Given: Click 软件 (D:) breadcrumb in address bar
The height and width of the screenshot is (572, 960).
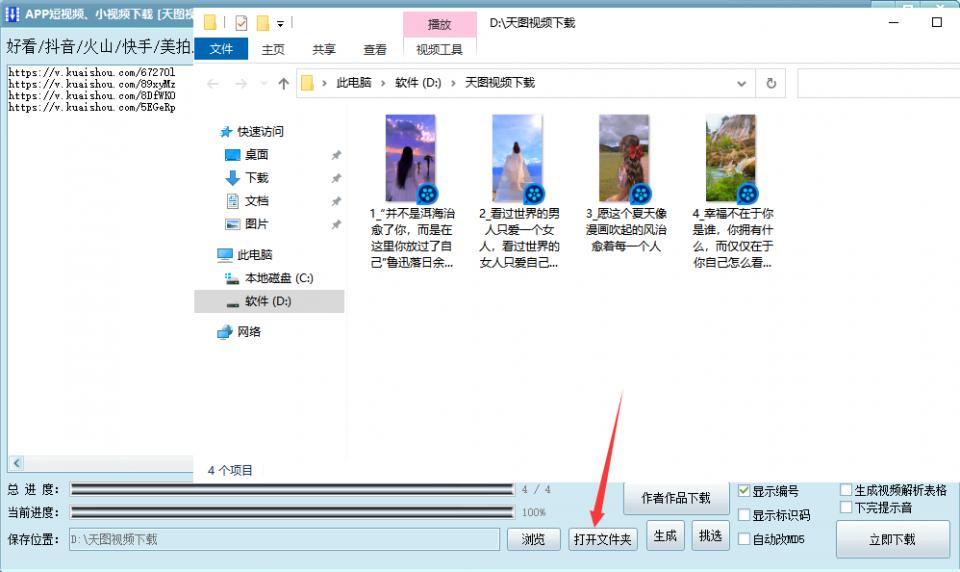Looking at the screenshot, I should pyautogui.click(x=418, y=83).
